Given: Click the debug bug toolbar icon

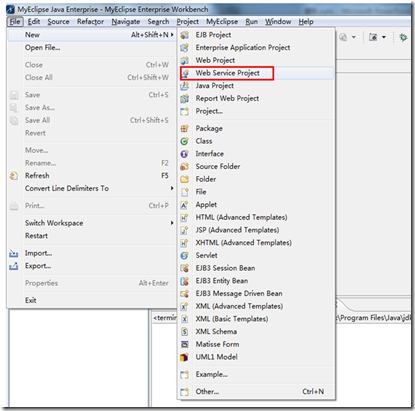Looking at the screenshot, I should (403, 37).
